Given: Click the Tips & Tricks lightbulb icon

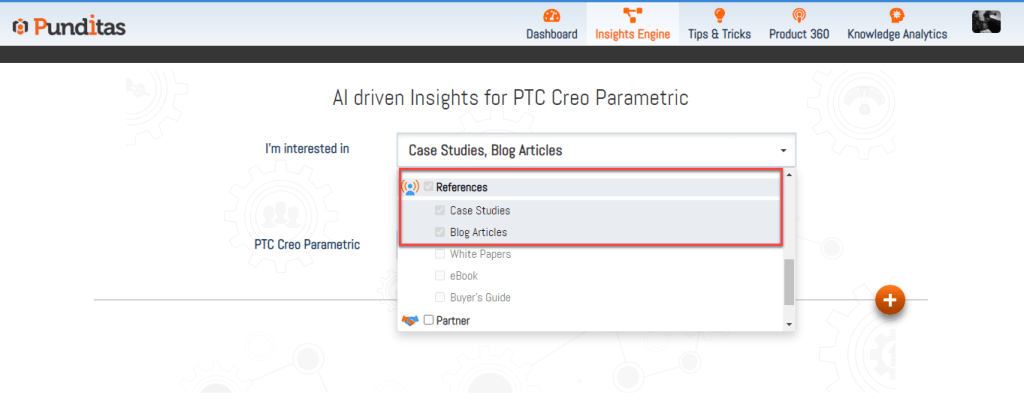Looking at the screenshot, I should click(719, 15).
